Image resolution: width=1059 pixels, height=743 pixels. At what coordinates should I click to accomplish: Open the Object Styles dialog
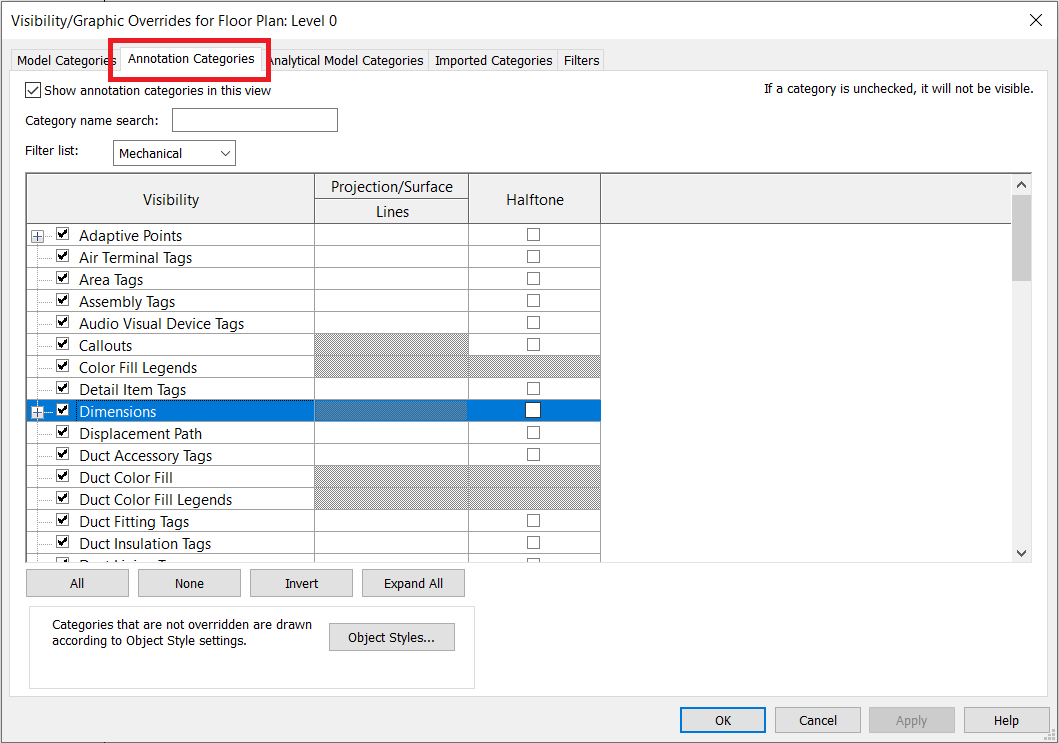[391, 637]
